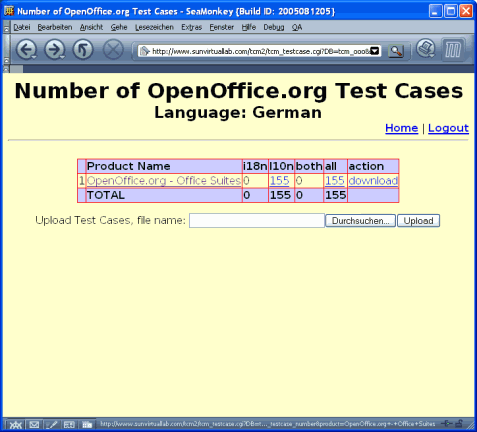This screenshot has height=432, width=477.
Task: Open the Lesezeichen menu
Action: 154,27
